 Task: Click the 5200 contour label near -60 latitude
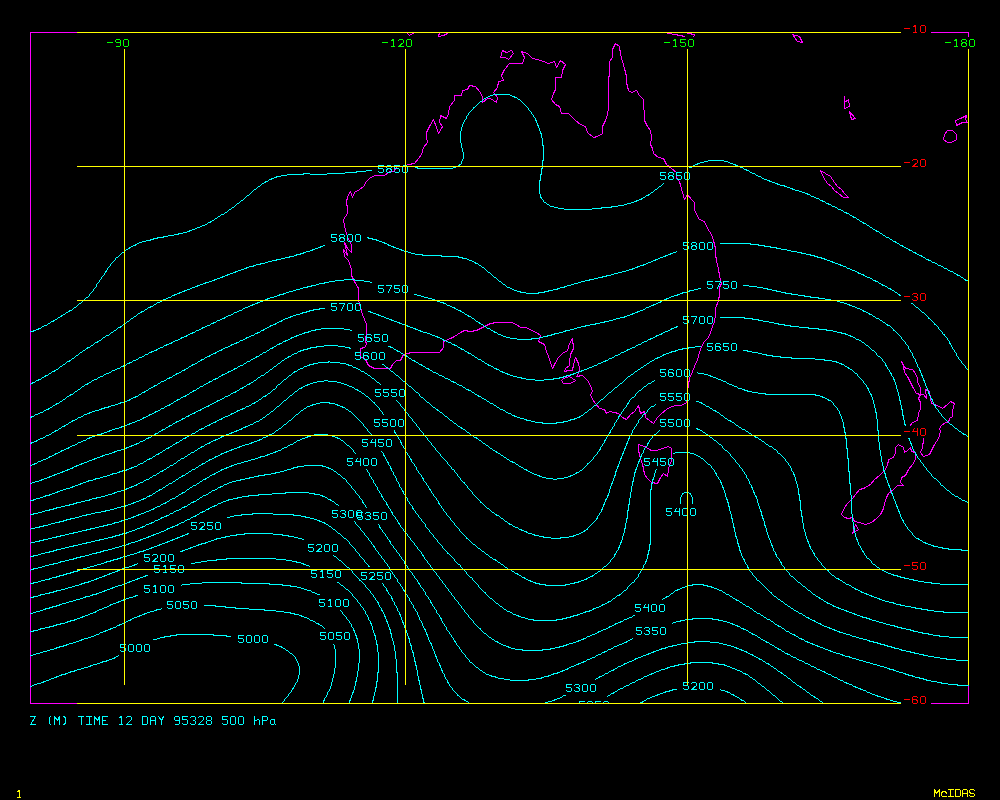[x=698, y=686]
